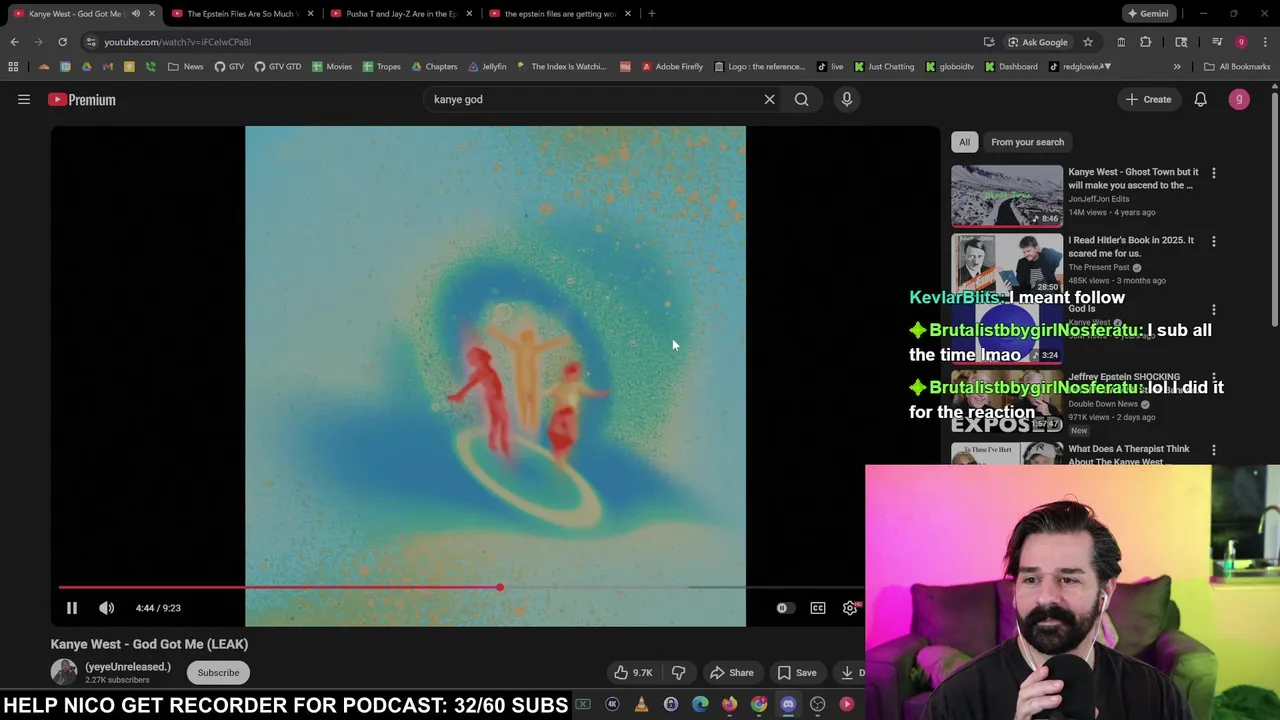This screenshot has height=720, width=1280.
Task: Open I Read Hitler's Book video title
Action: pos(1131,247)
